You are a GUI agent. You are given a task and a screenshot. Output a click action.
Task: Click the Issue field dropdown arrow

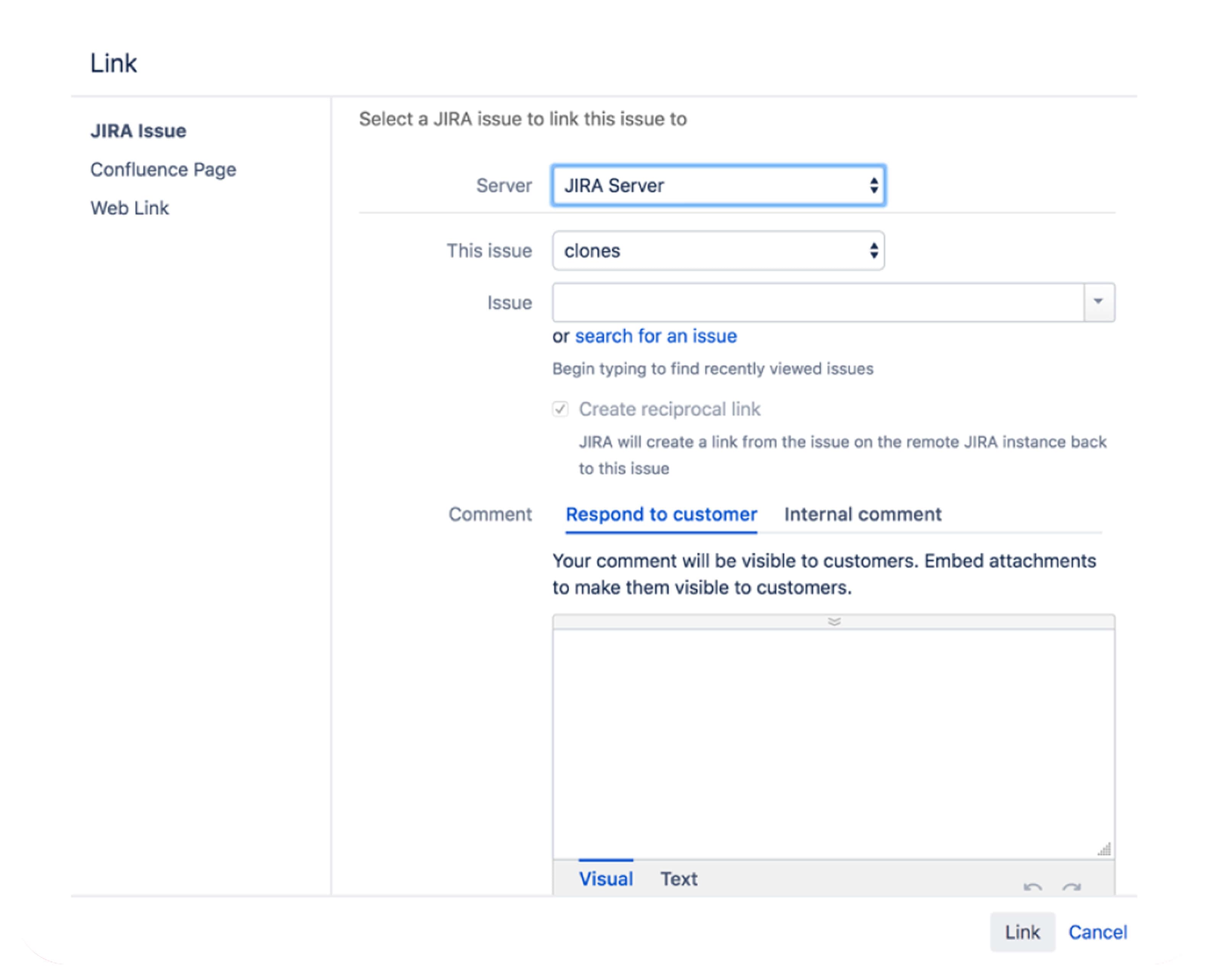coord(1098,302)
